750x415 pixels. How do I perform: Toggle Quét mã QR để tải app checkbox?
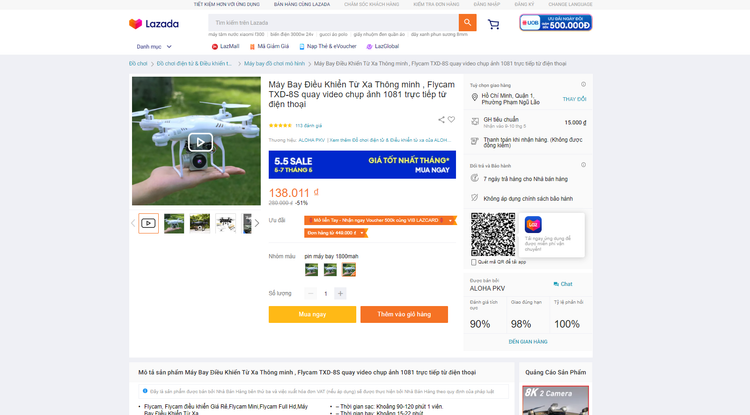(x=474, y=262)
